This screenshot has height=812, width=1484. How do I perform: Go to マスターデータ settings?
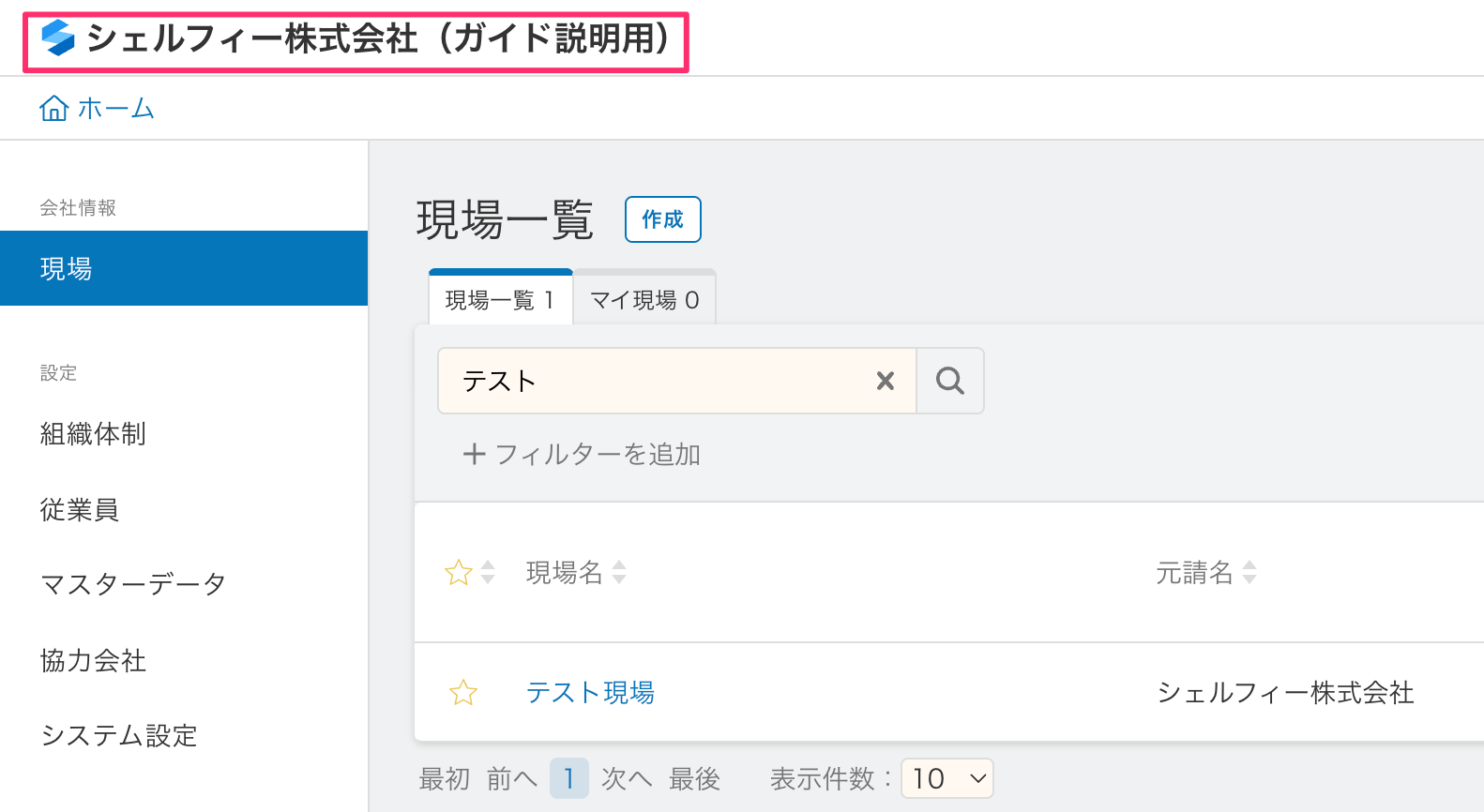coord(133,585)
